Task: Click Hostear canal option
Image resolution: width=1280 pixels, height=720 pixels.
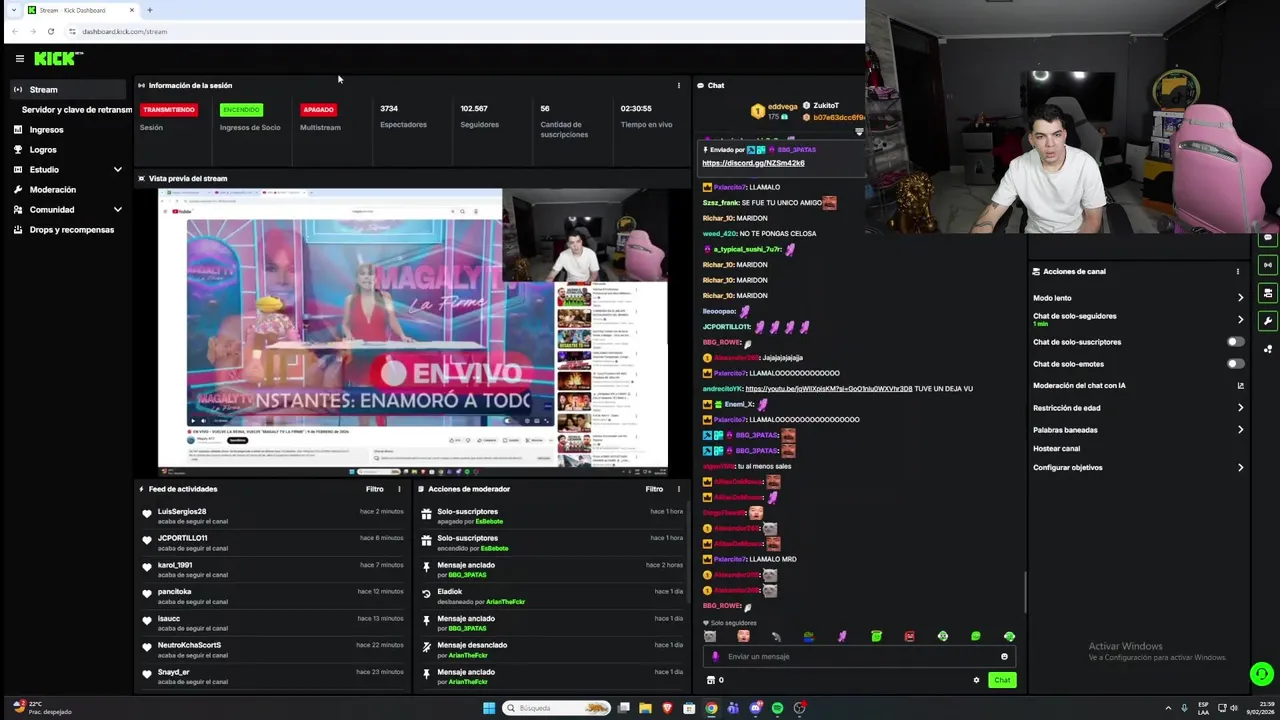Action: (1056, 449)
